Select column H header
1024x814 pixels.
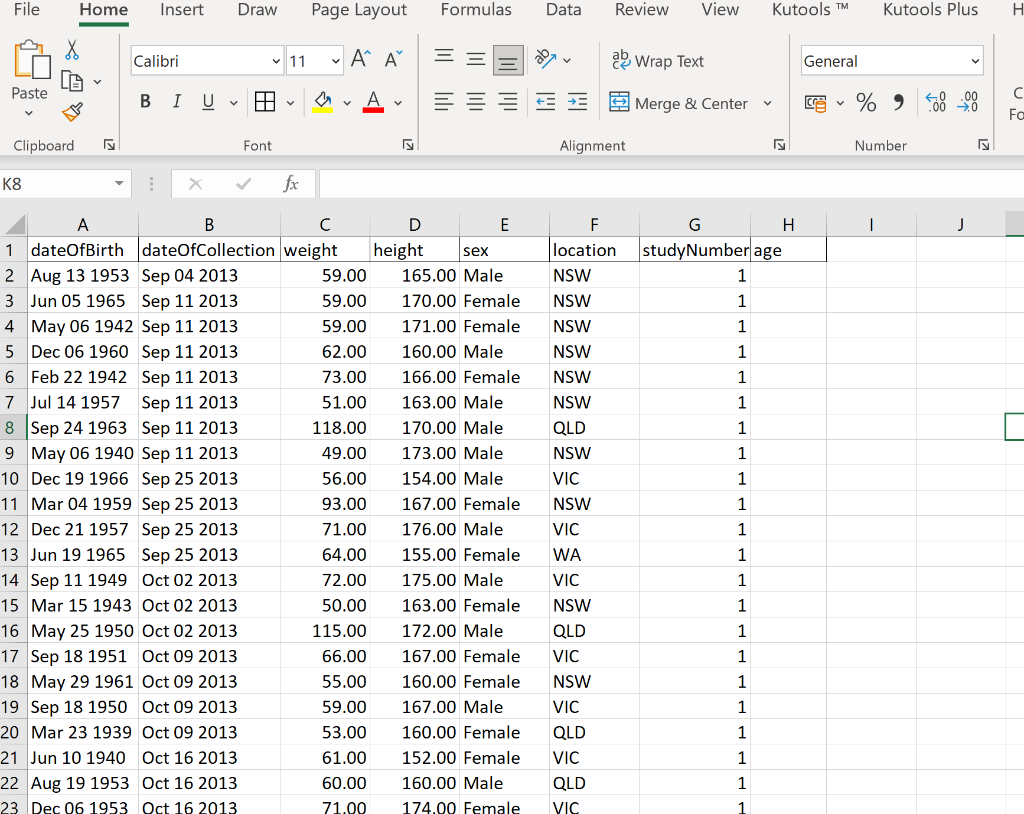pos(788,225)
